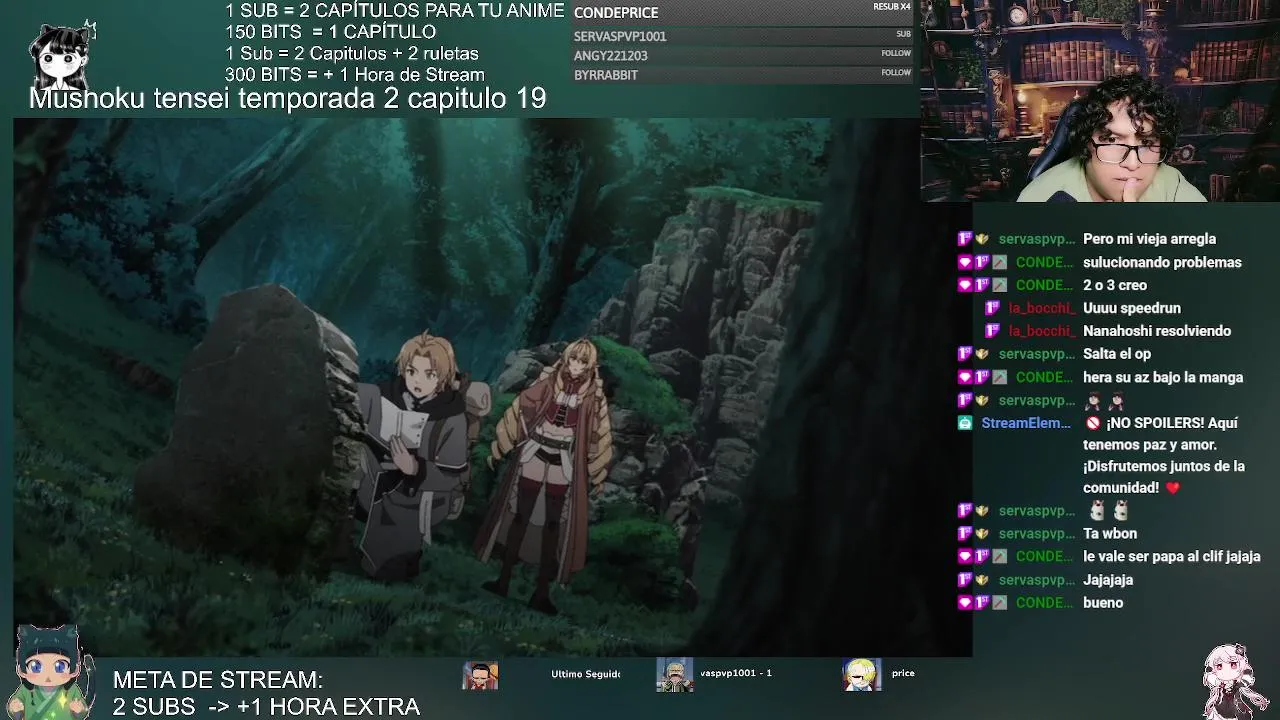Click the pickaxe badge on 'le vale ser papa' row

pyautogui.click(x=999, y=557)
